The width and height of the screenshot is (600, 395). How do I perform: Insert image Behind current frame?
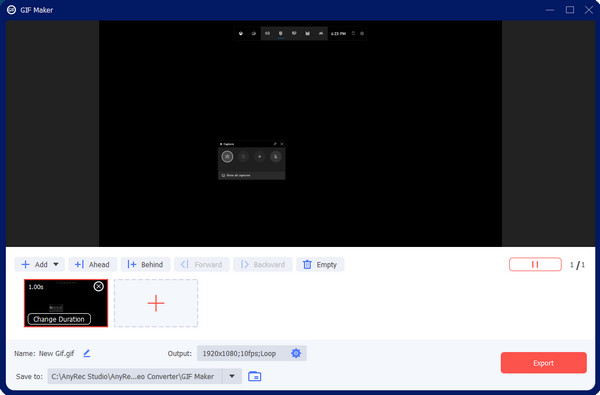click(145, 264)
